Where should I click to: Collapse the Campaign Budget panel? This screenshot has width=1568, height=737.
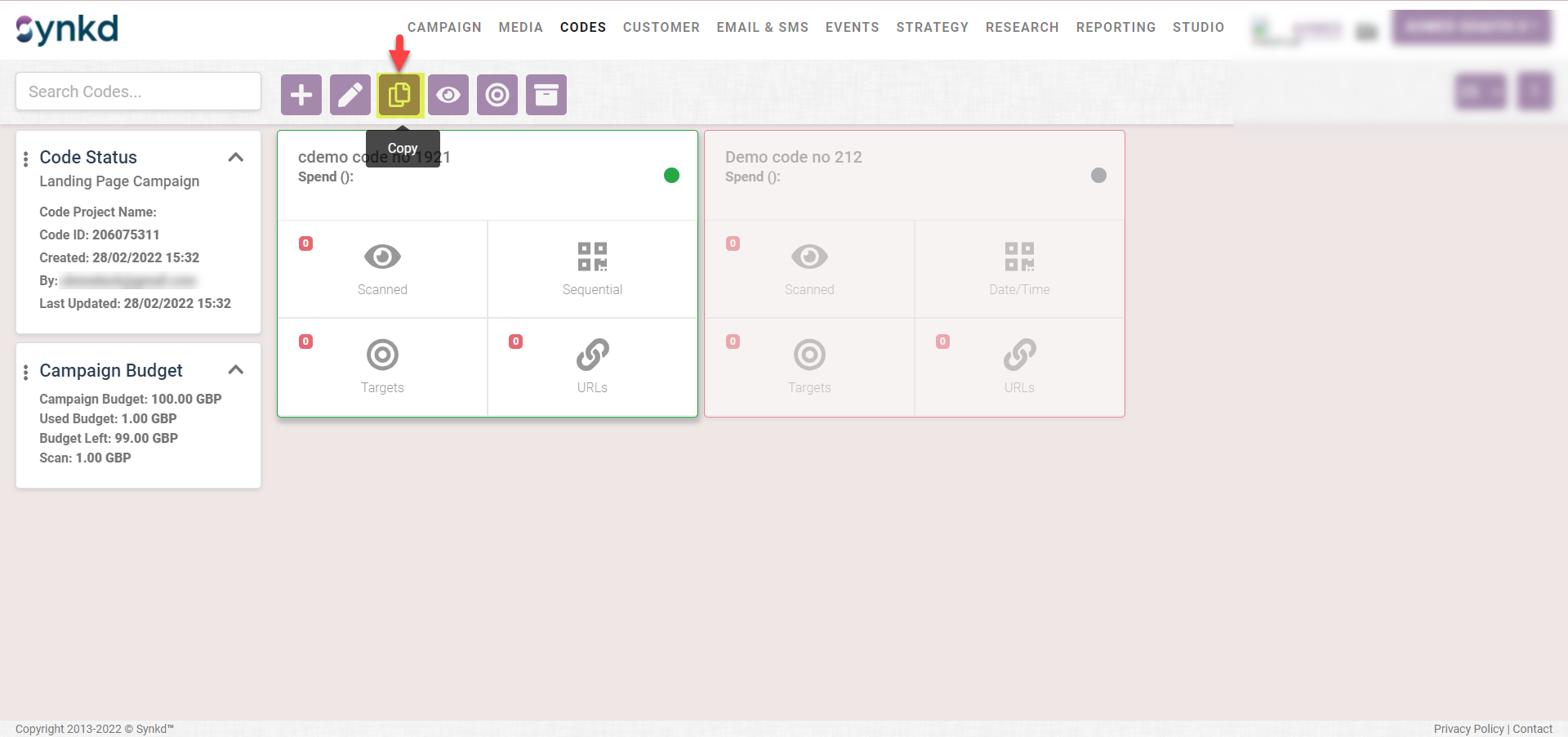click(x=236, y=370)
